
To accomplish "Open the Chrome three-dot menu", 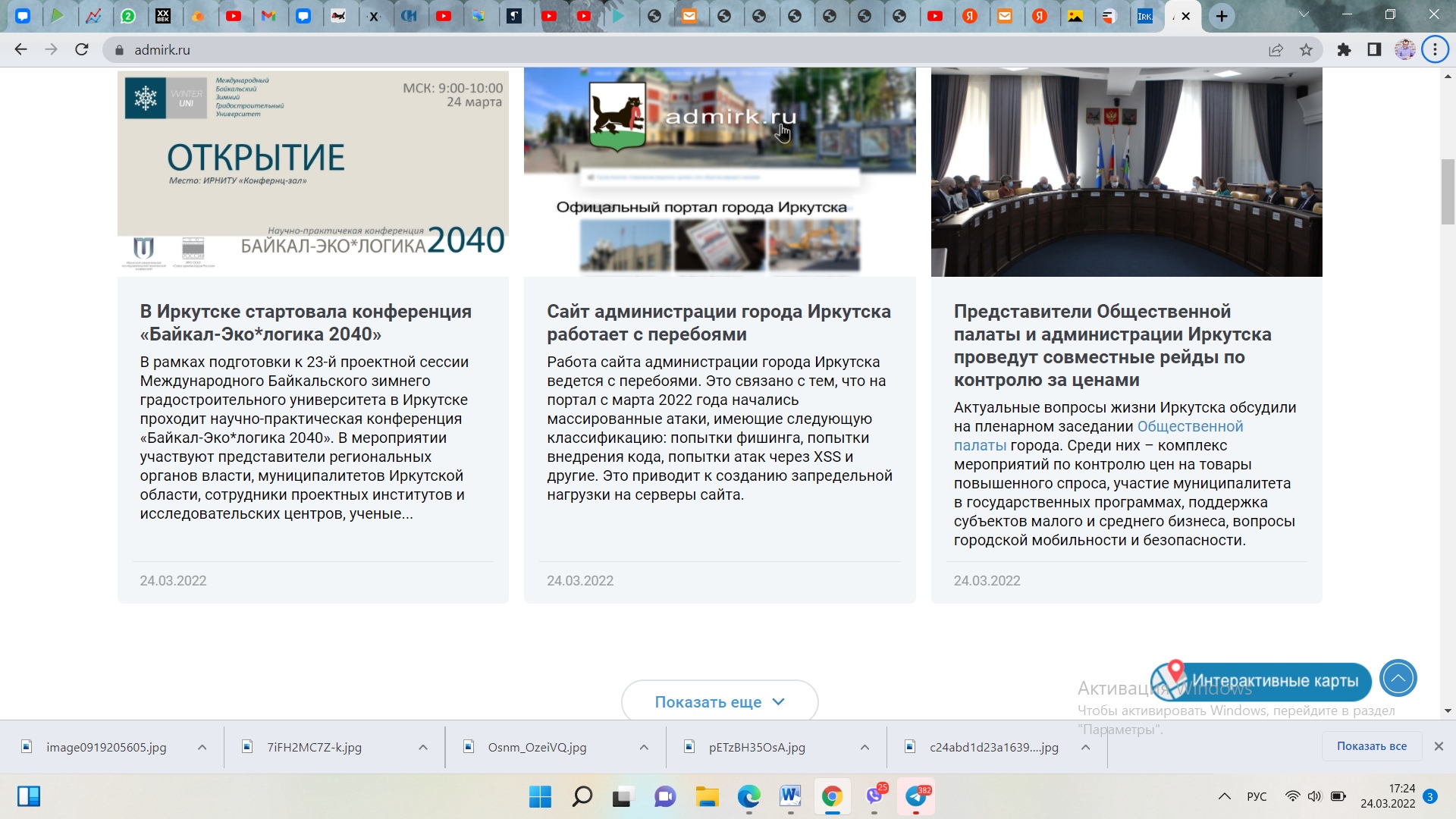I will [x=1435, y=50].
